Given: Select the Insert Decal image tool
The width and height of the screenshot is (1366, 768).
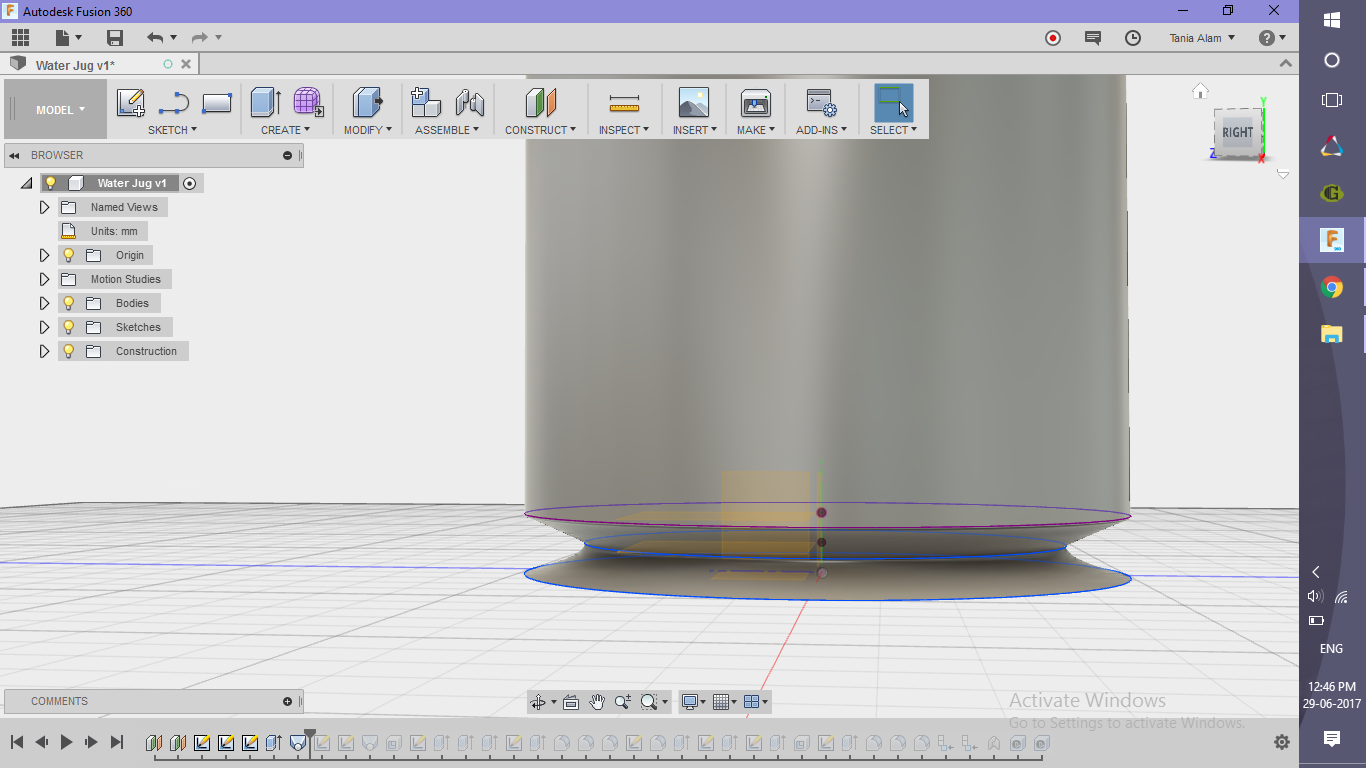Looking at the screenshot, I should pyautogui.click(x=693, y=103).
